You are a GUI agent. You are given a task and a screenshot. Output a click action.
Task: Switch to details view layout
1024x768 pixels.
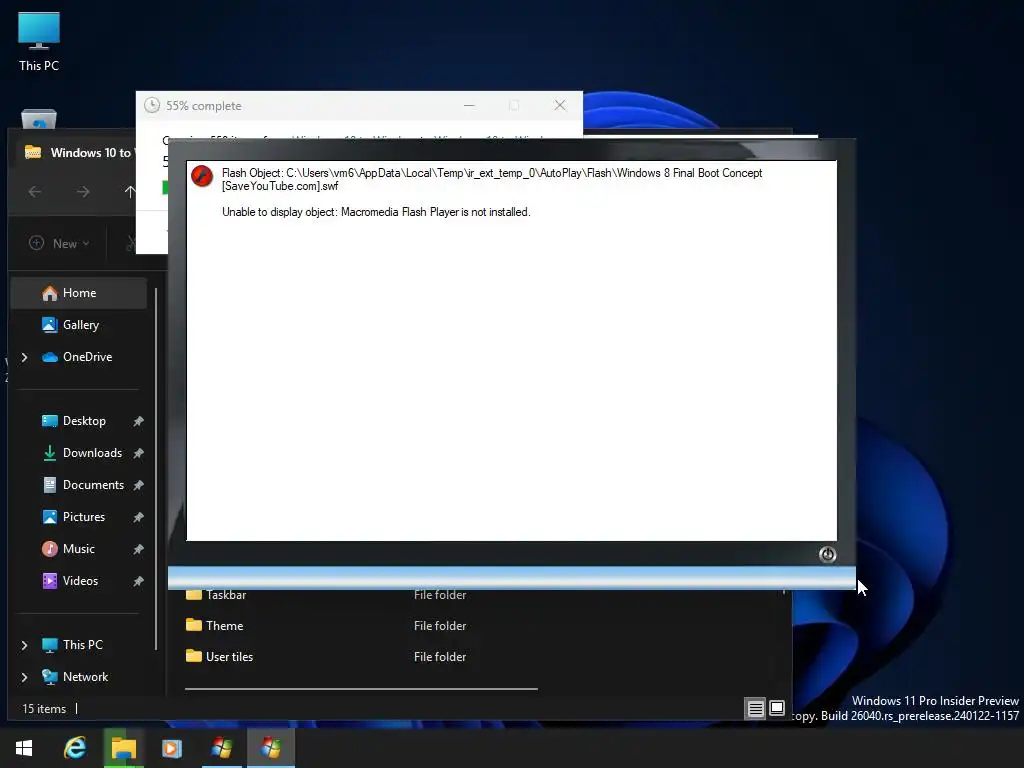[x=756, y=709]
